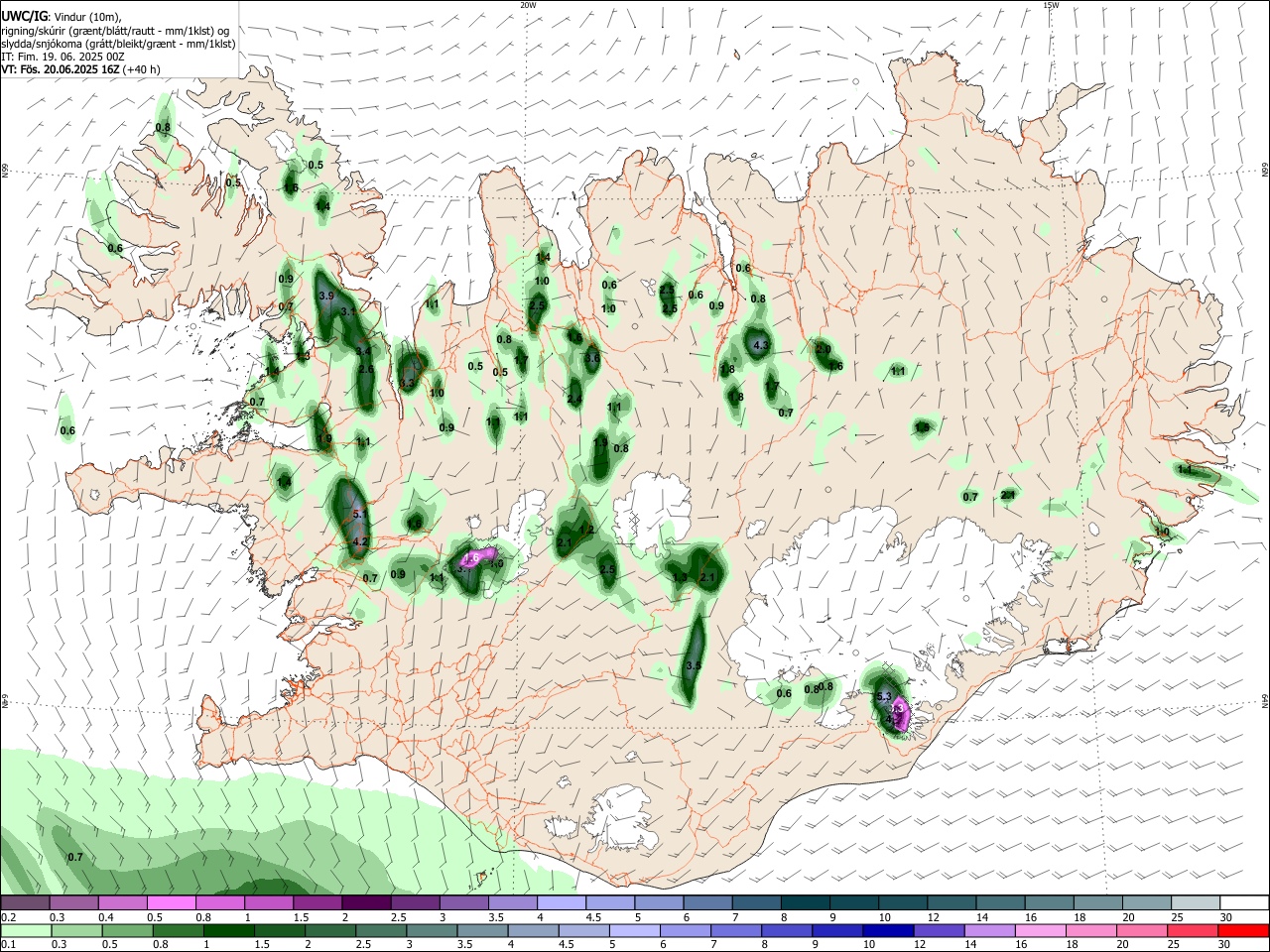Pick the bright red swatch above 30
The width and height of the screenshot is (1270, 952).
[x=1242, y=930]
